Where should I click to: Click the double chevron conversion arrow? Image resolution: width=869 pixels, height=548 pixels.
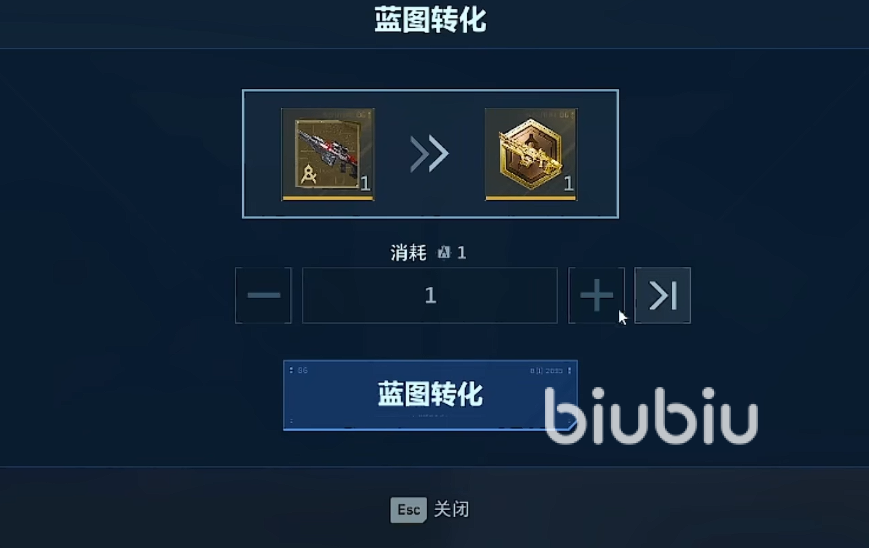(429, 153)
